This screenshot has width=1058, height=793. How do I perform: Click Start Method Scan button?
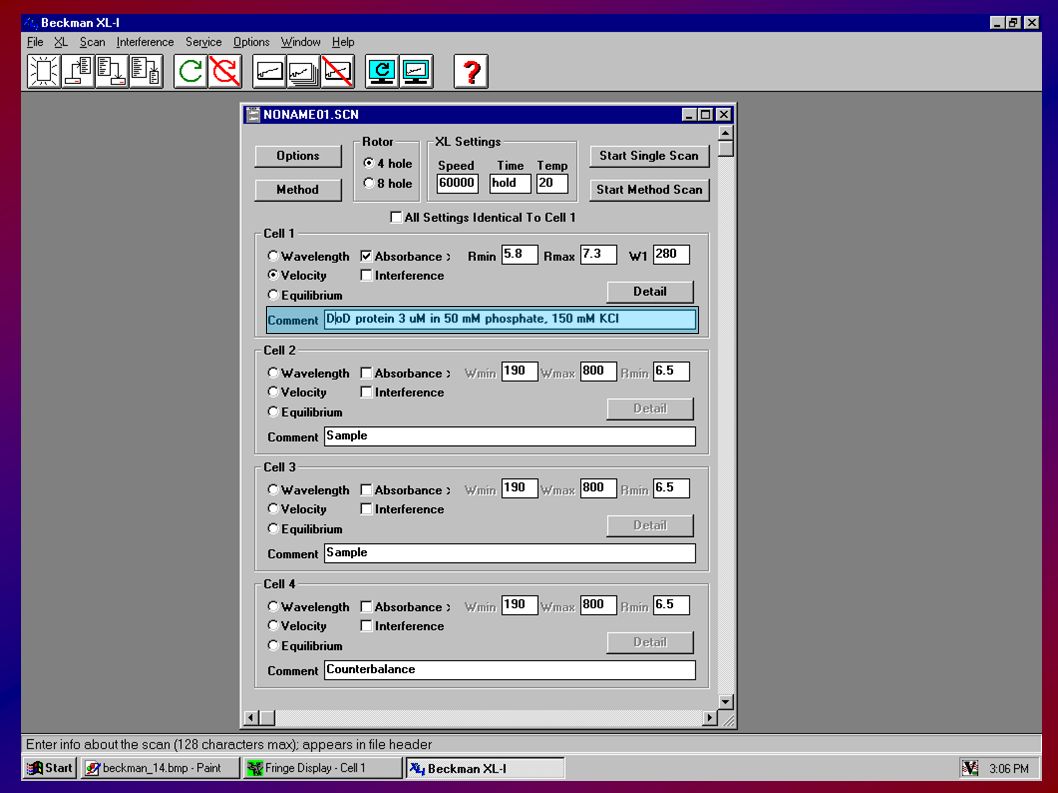pos(649,190)
